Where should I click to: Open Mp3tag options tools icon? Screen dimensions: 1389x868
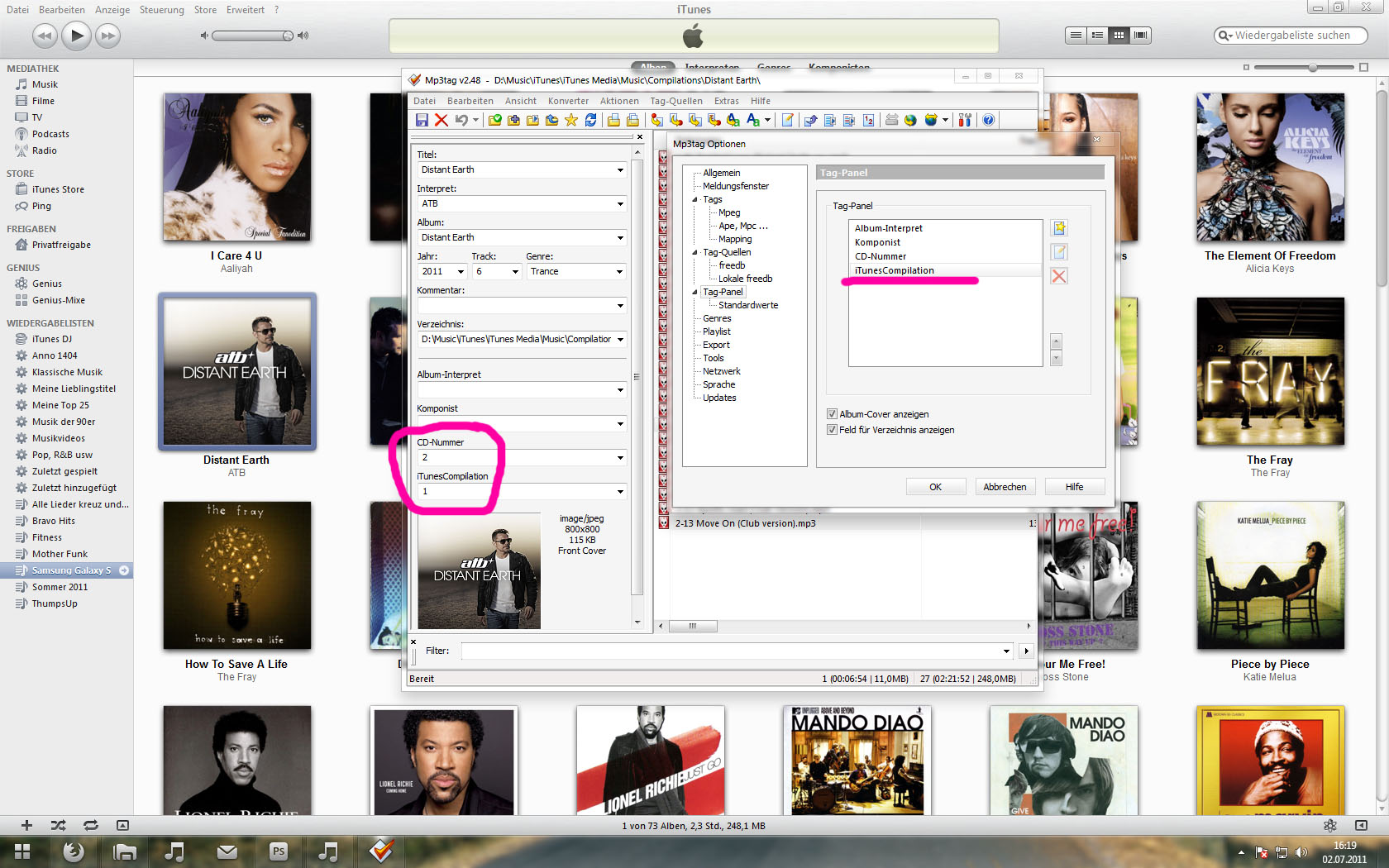coord(964,120)
